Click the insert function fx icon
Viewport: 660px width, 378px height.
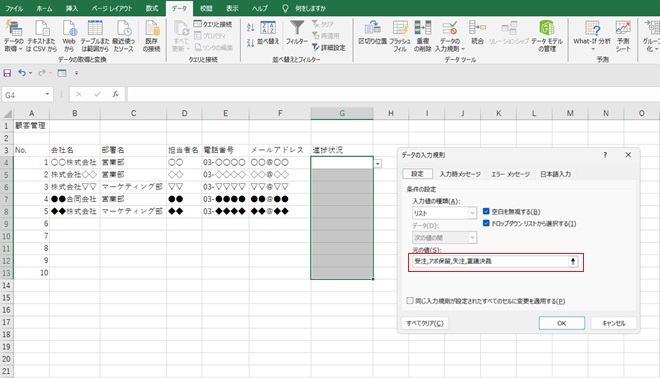tap(115, 94)
